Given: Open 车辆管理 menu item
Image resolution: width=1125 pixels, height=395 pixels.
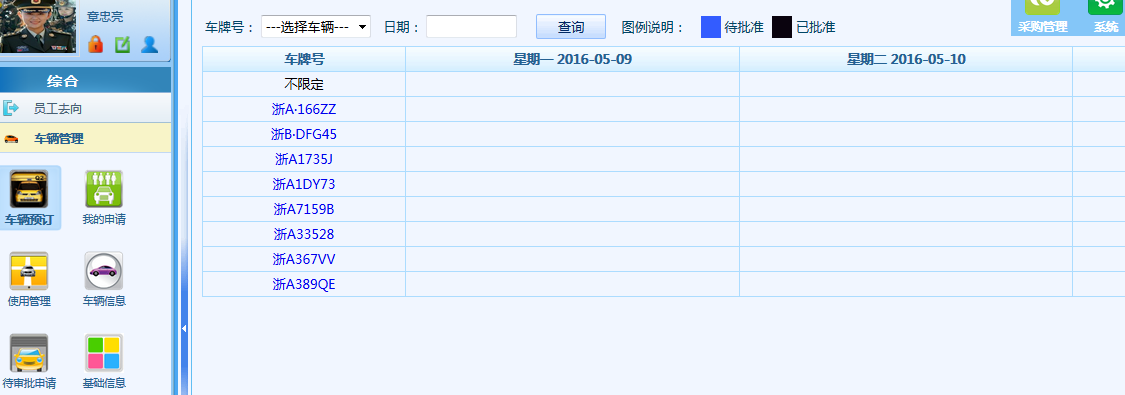Looking at the screenshot, I should click(85, 138).
